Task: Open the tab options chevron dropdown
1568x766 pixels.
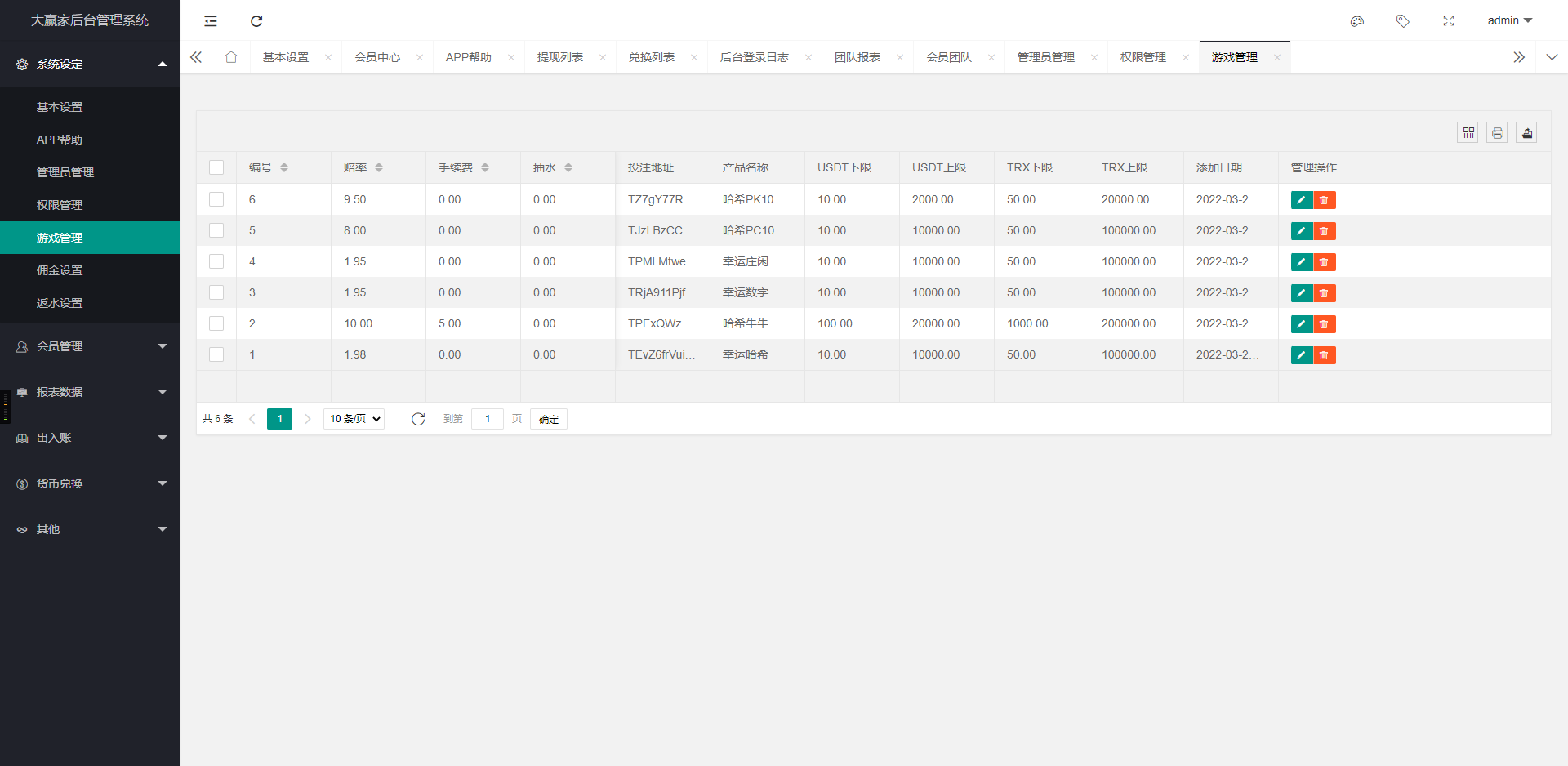Action: (x=1552, y=57)
